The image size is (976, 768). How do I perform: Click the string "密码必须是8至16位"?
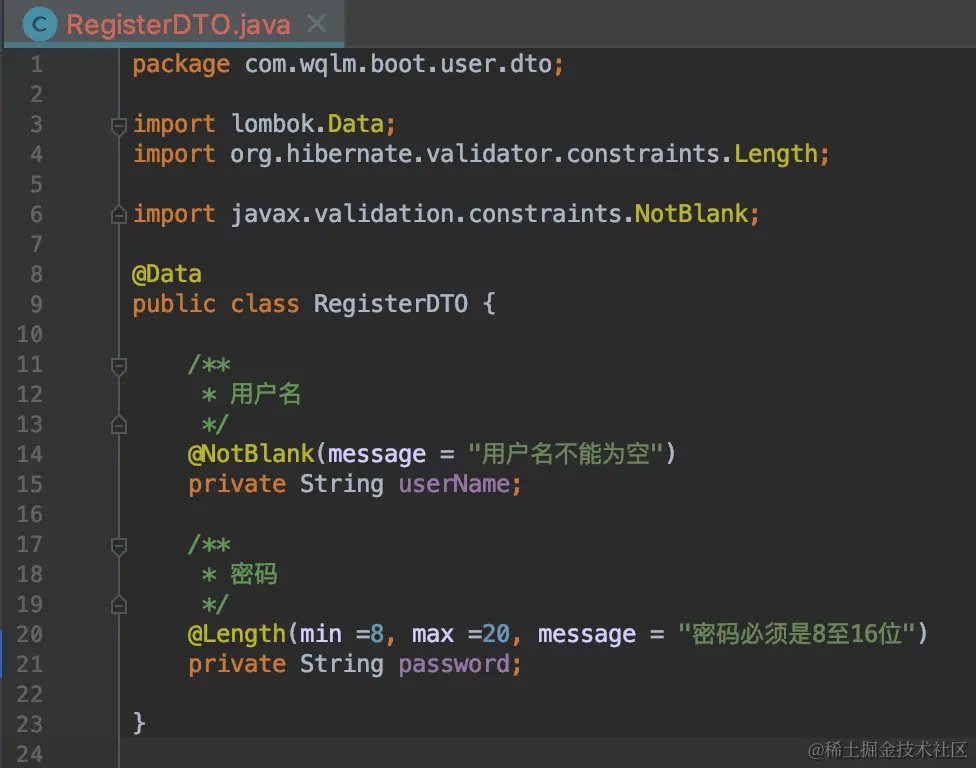point(796,634)
